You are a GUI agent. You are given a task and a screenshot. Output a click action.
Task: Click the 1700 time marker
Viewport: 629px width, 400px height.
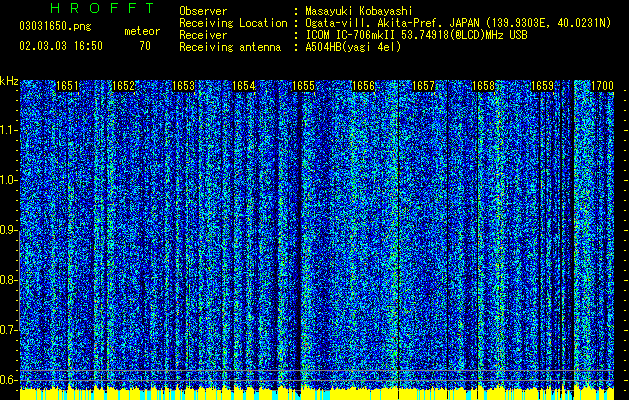(602, 86)
